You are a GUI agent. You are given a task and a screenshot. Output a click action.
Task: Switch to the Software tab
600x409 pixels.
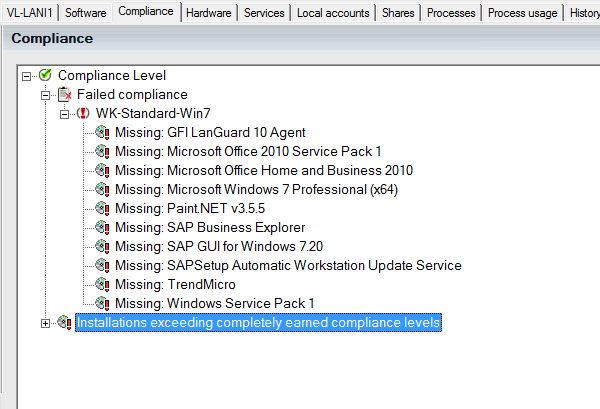(x=86, y=12)
